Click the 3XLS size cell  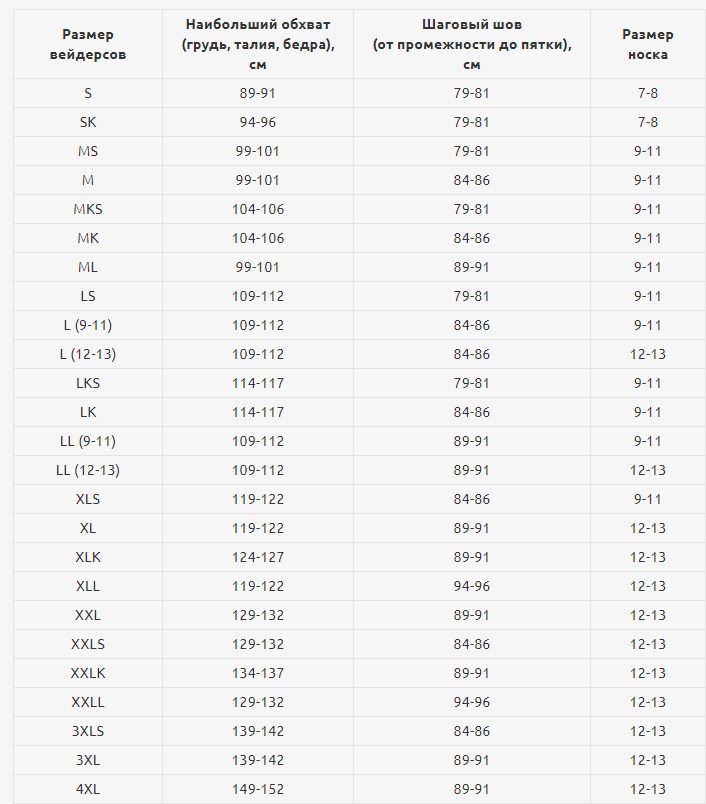[x=88, y=731]
